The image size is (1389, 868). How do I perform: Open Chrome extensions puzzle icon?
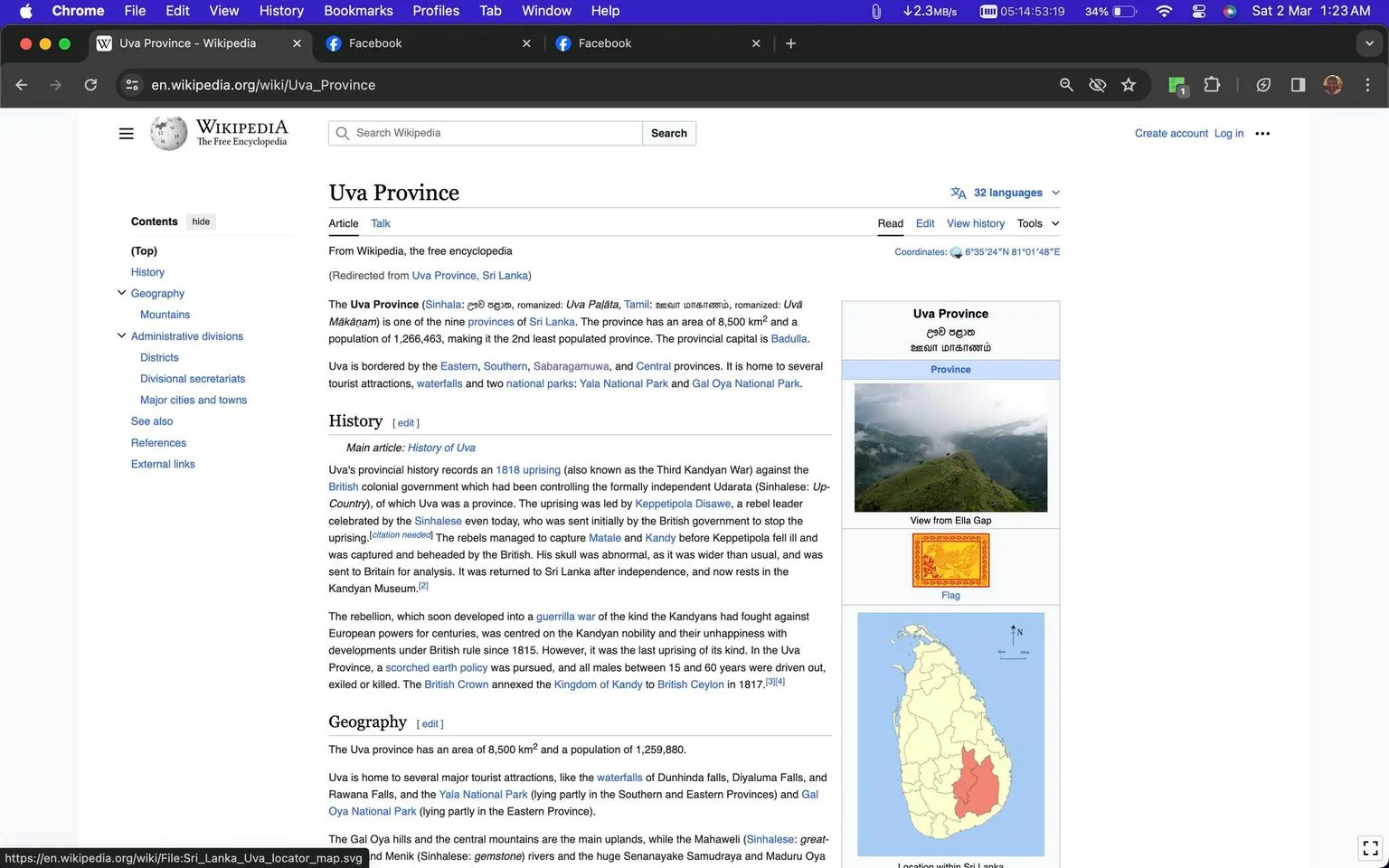coord(1213,85)
